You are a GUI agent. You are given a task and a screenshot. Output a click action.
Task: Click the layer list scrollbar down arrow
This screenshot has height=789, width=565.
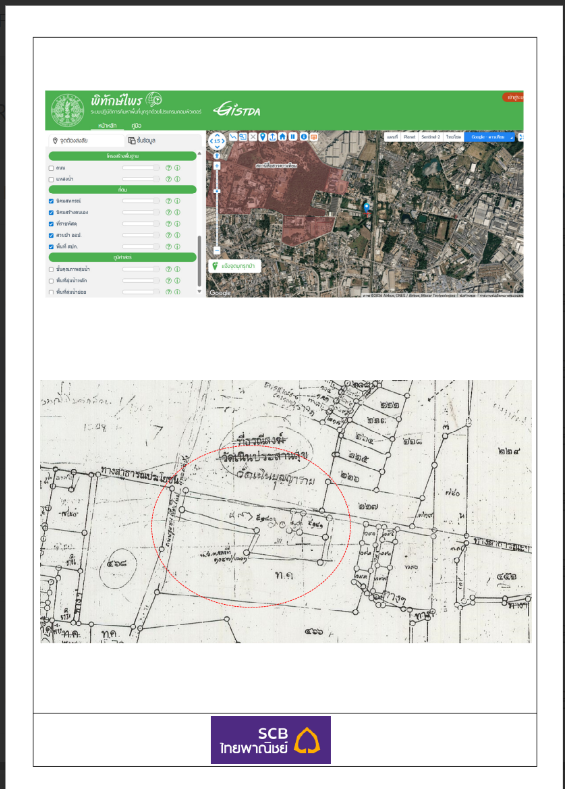coord(199,291)
